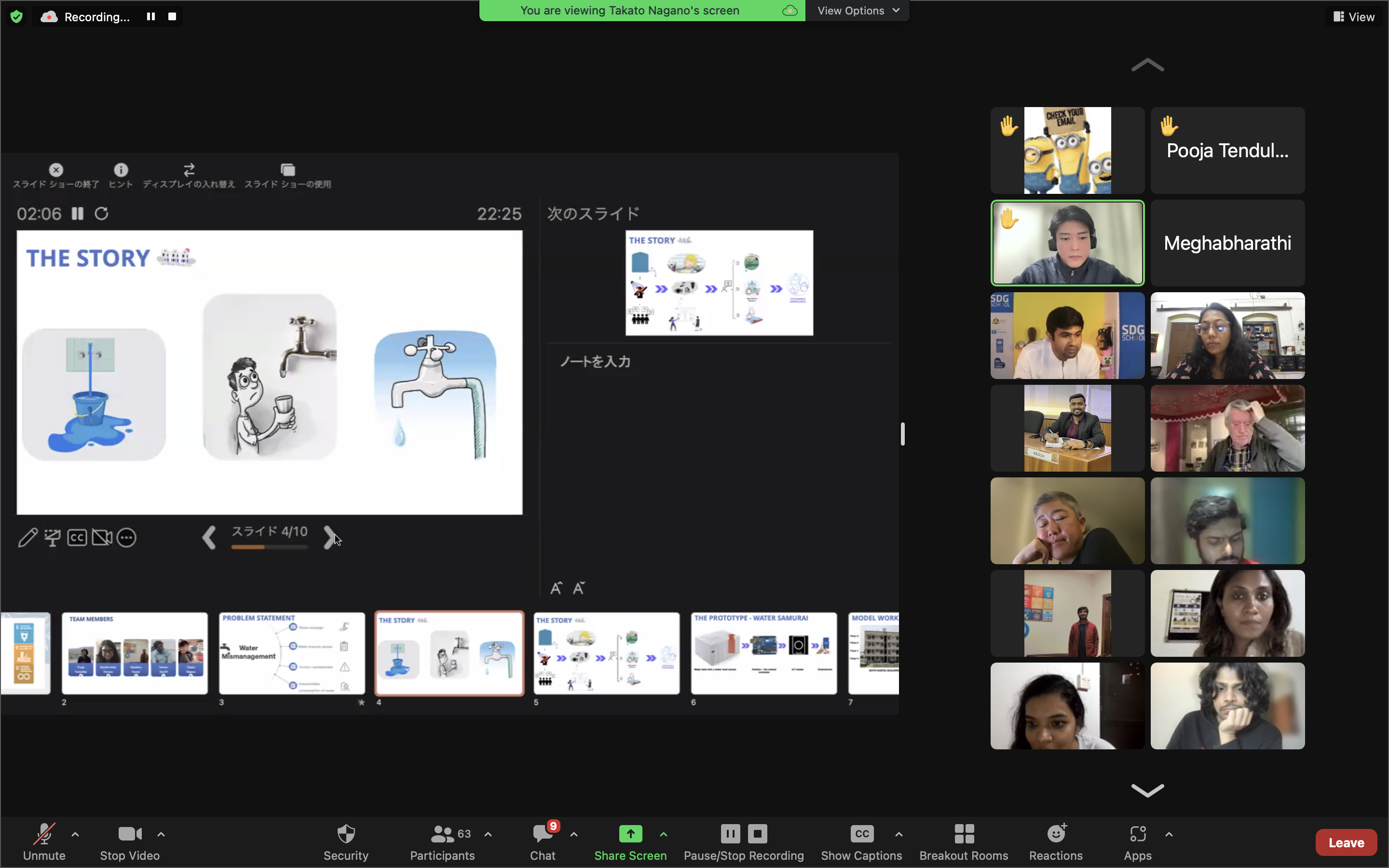Open the Chat panel
The image size is (1389, 868).
pos(543,841)
